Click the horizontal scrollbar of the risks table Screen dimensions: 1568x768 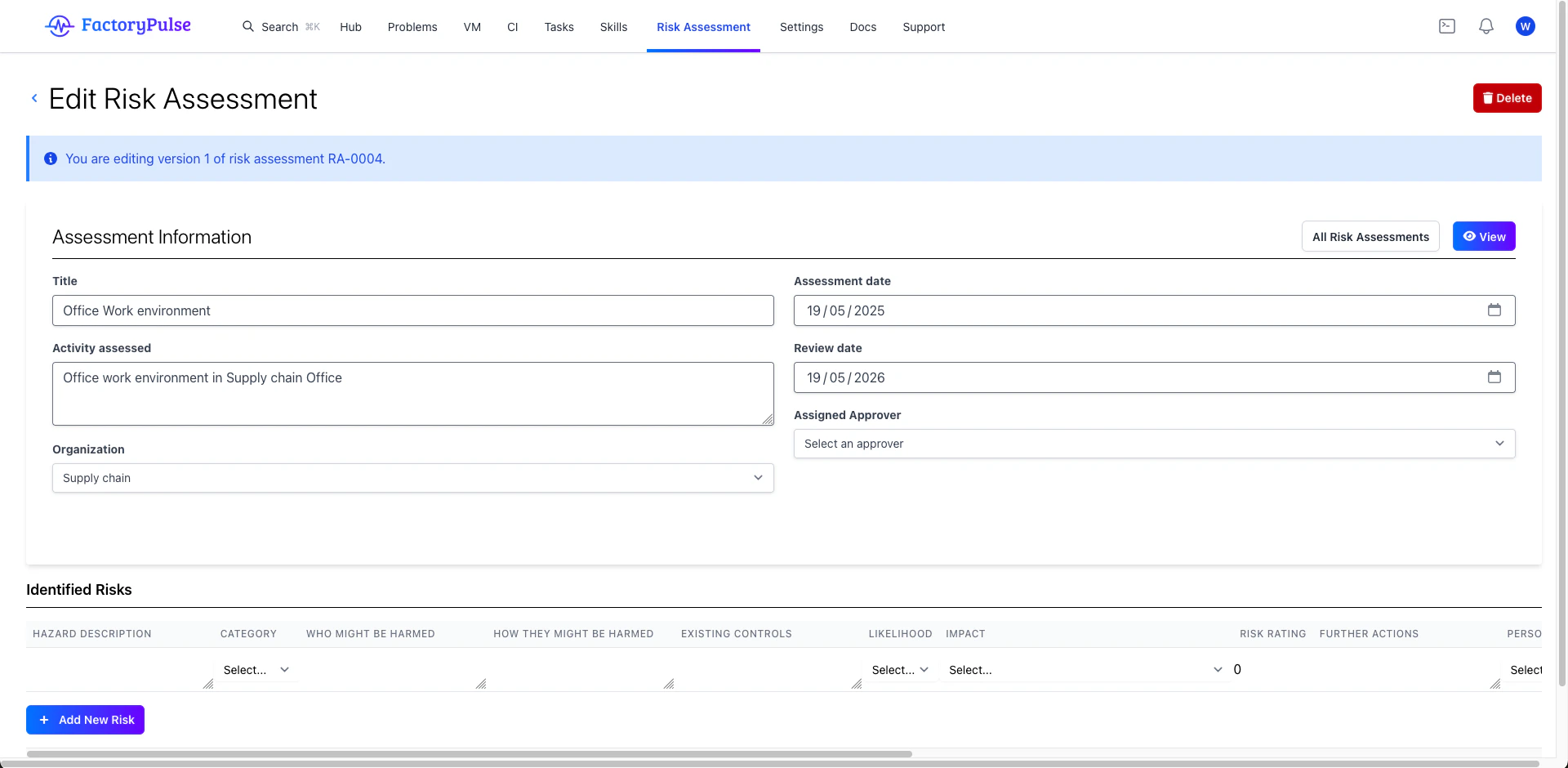pos(469,754)
